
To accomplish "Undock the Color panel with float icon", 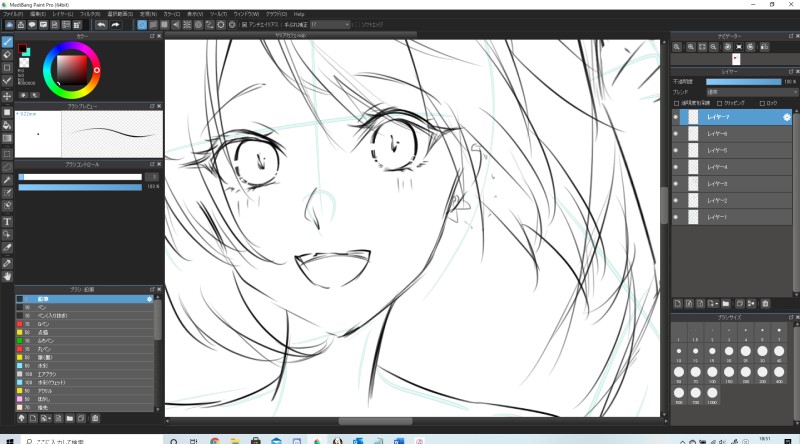I will point(152,36).
